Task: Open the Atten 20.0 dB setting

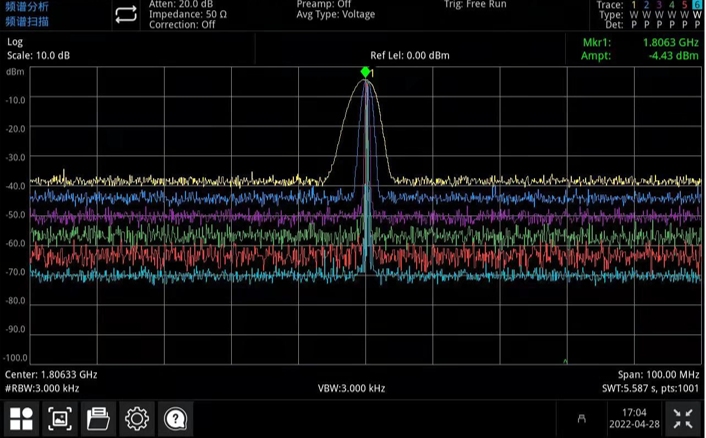Action: point(182,5)
